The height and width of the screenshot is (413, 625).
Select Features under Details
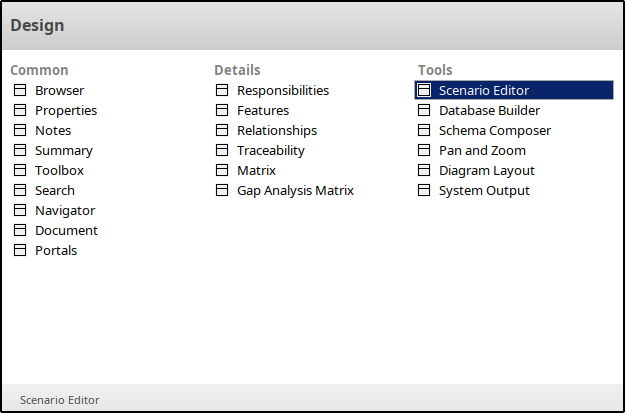pos(263,110)
